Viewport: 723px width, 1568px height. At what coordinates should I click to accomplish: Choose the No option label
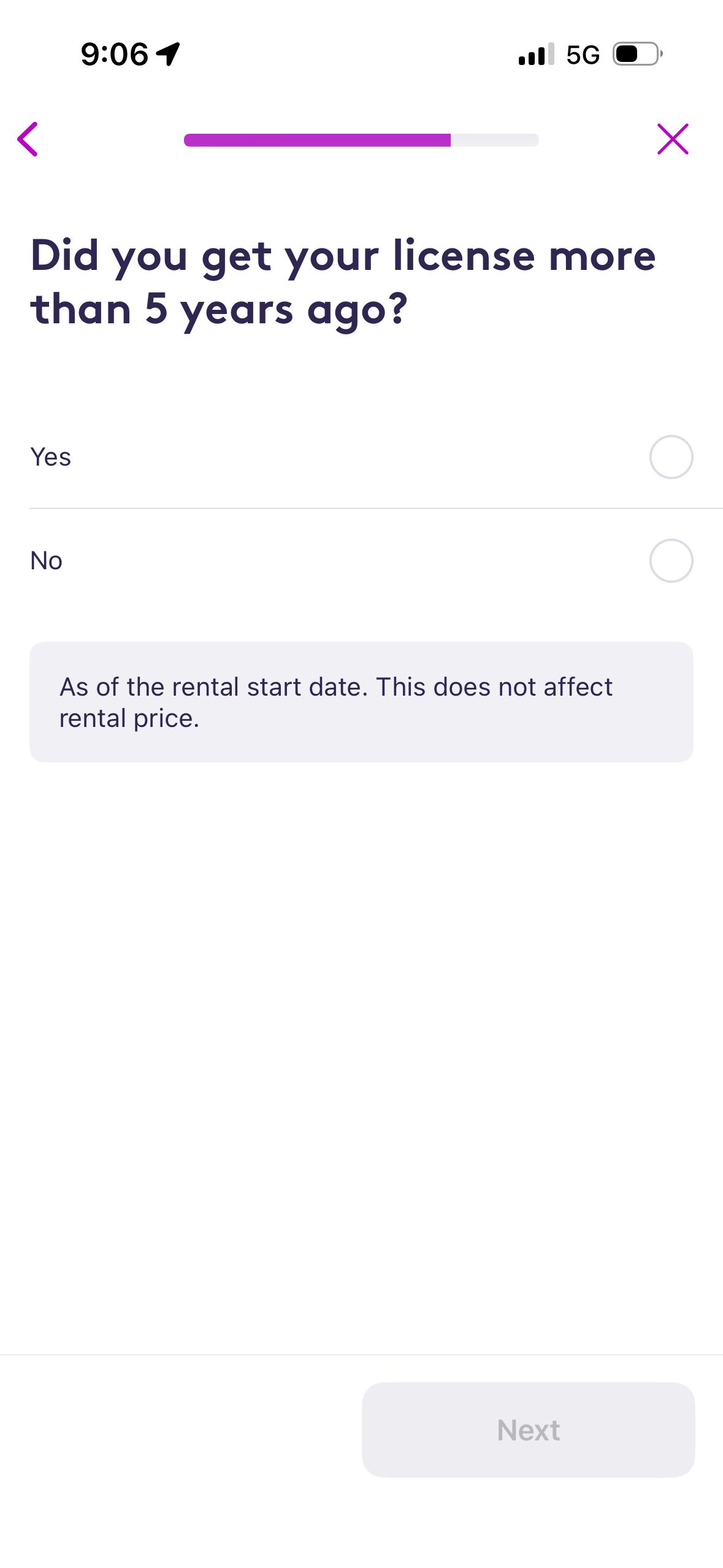tap(47, 561)
